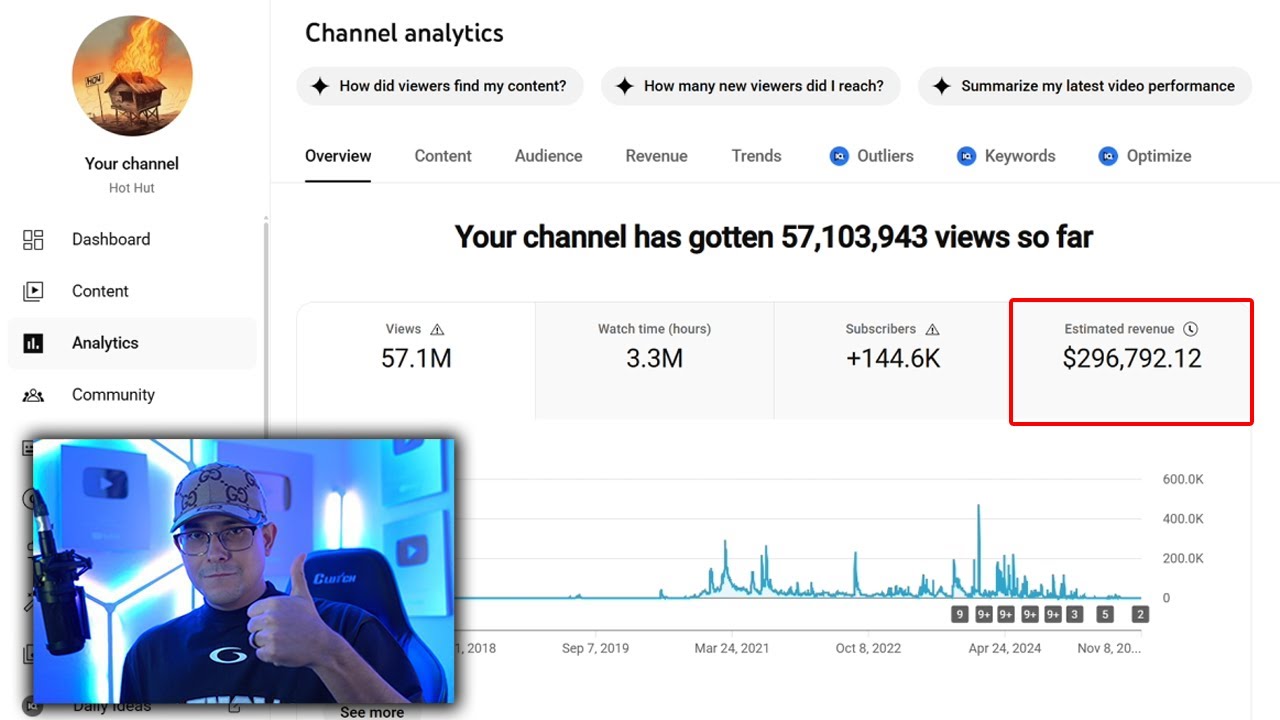Image resolution: width=1280 pixels, height=720 pixels.
Task: Open the Audience tab
Action: coord(548,156)
